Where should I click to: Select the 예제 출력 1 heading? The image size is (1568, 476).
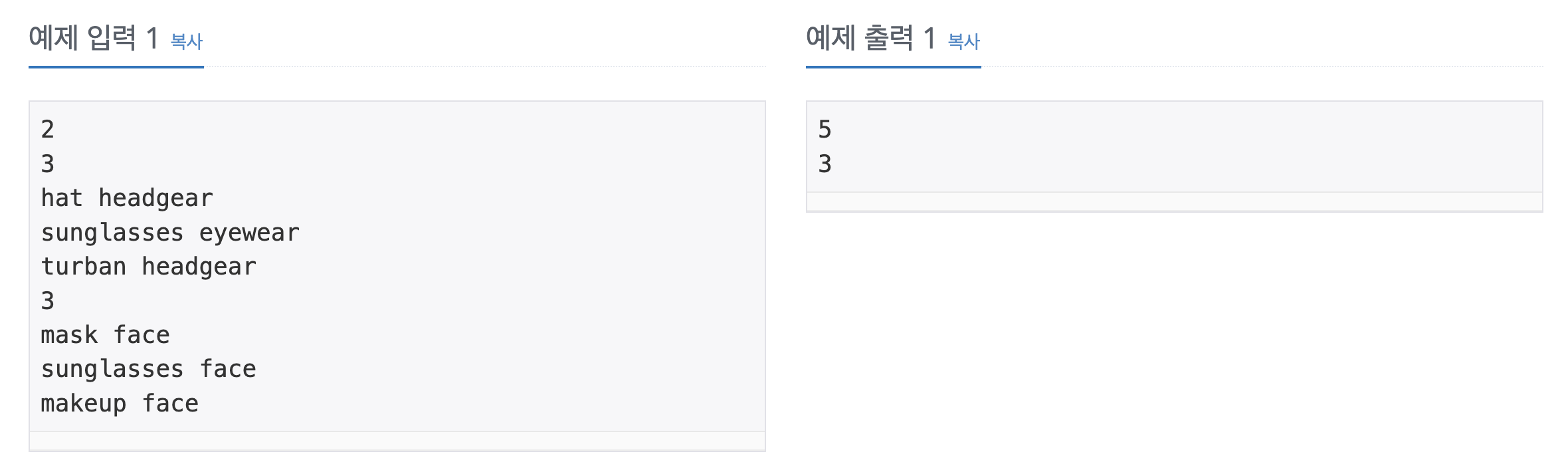coord(870,39)
